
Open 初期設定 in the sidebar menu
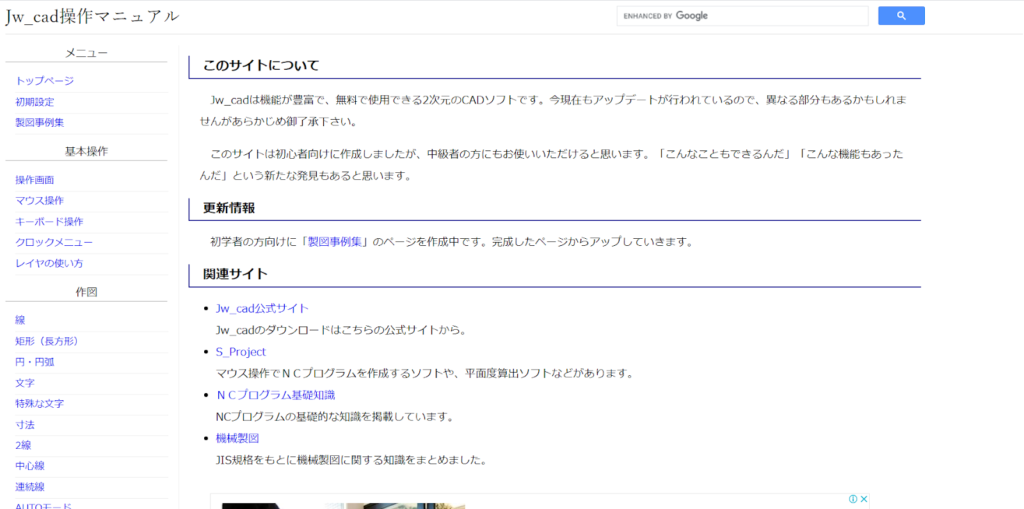pos(35,102)
